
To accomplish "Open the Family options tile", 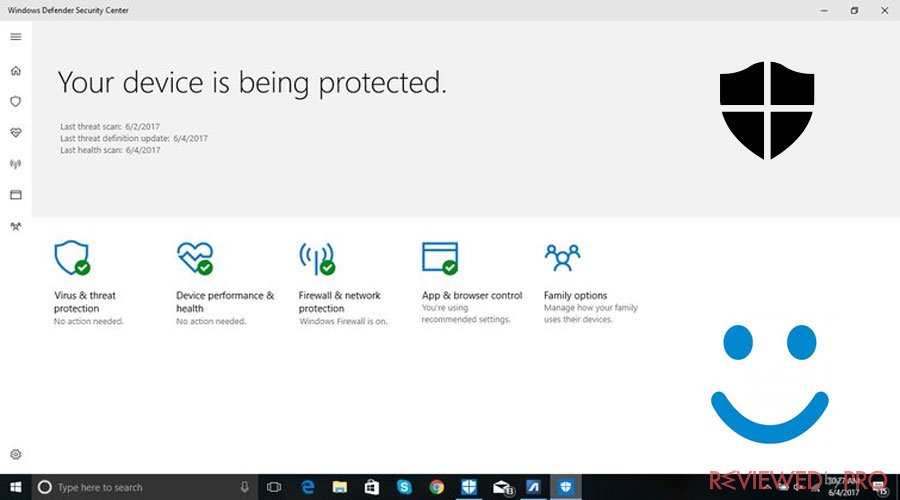I will point(591,282).
